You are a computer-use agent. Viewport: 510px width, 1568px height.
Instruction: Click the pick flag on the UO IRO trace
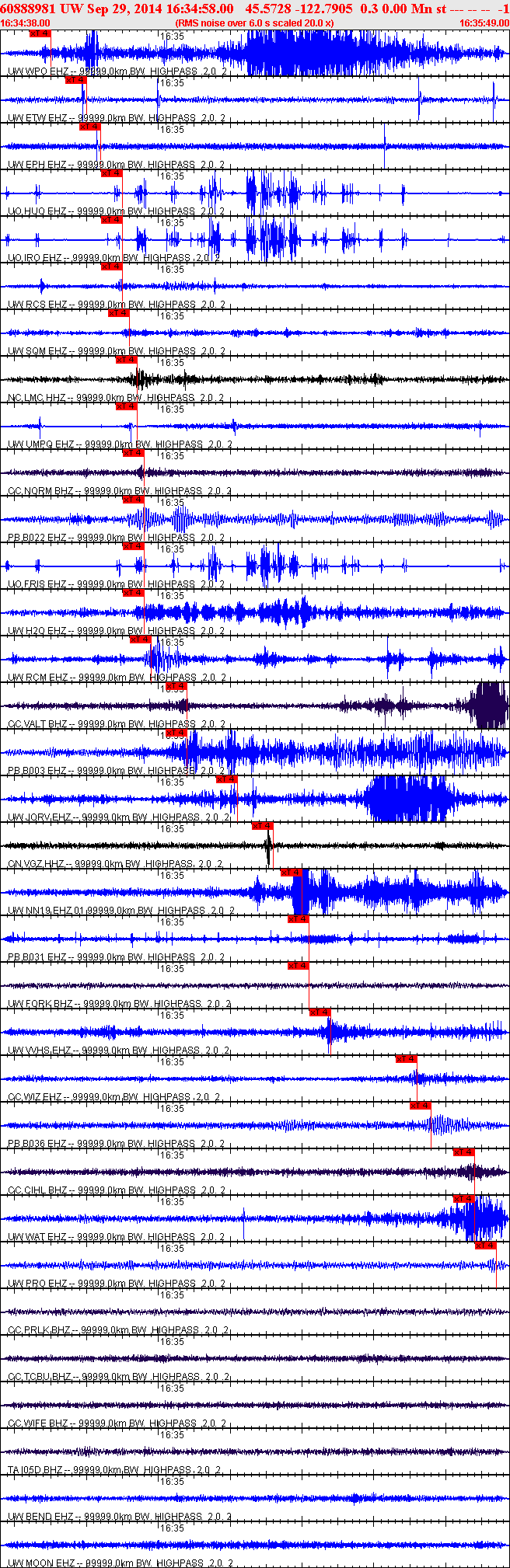click(x=112, y=220)
